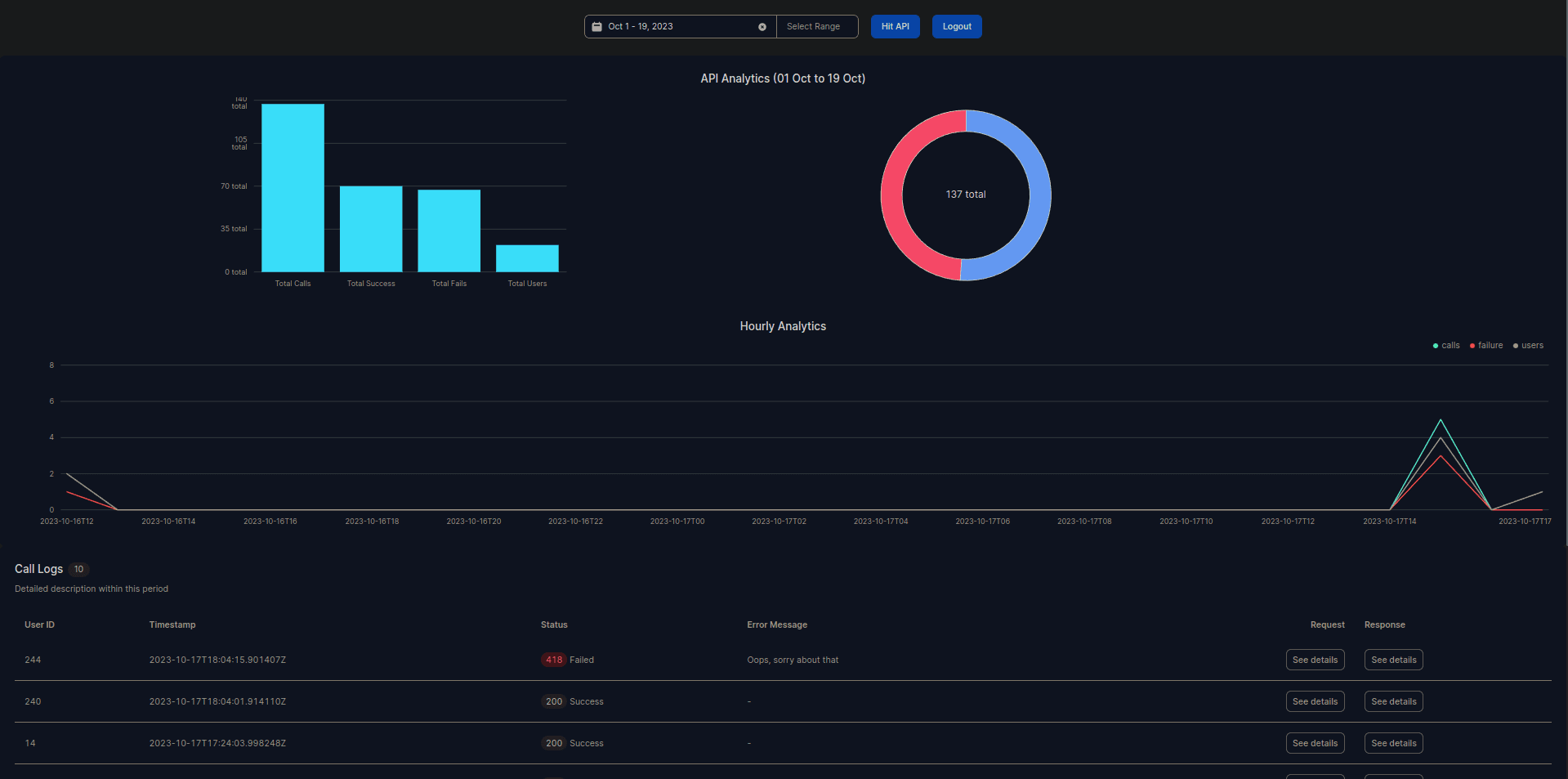Select the Total Calls bar in the bar chart
The width and height of the screenshot is (1568, 779).
point(292,188)
